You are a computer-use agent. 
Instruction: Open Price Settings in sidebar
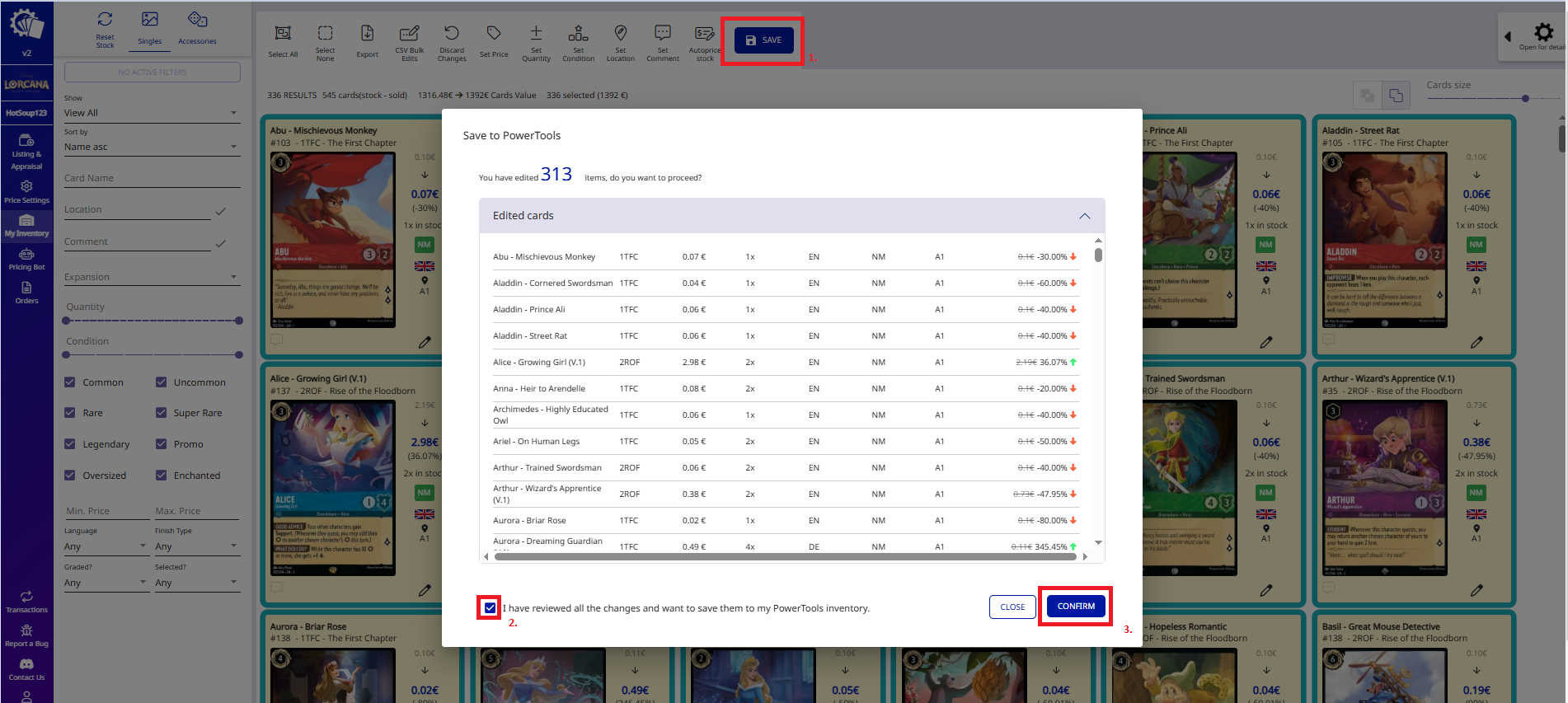26,191
